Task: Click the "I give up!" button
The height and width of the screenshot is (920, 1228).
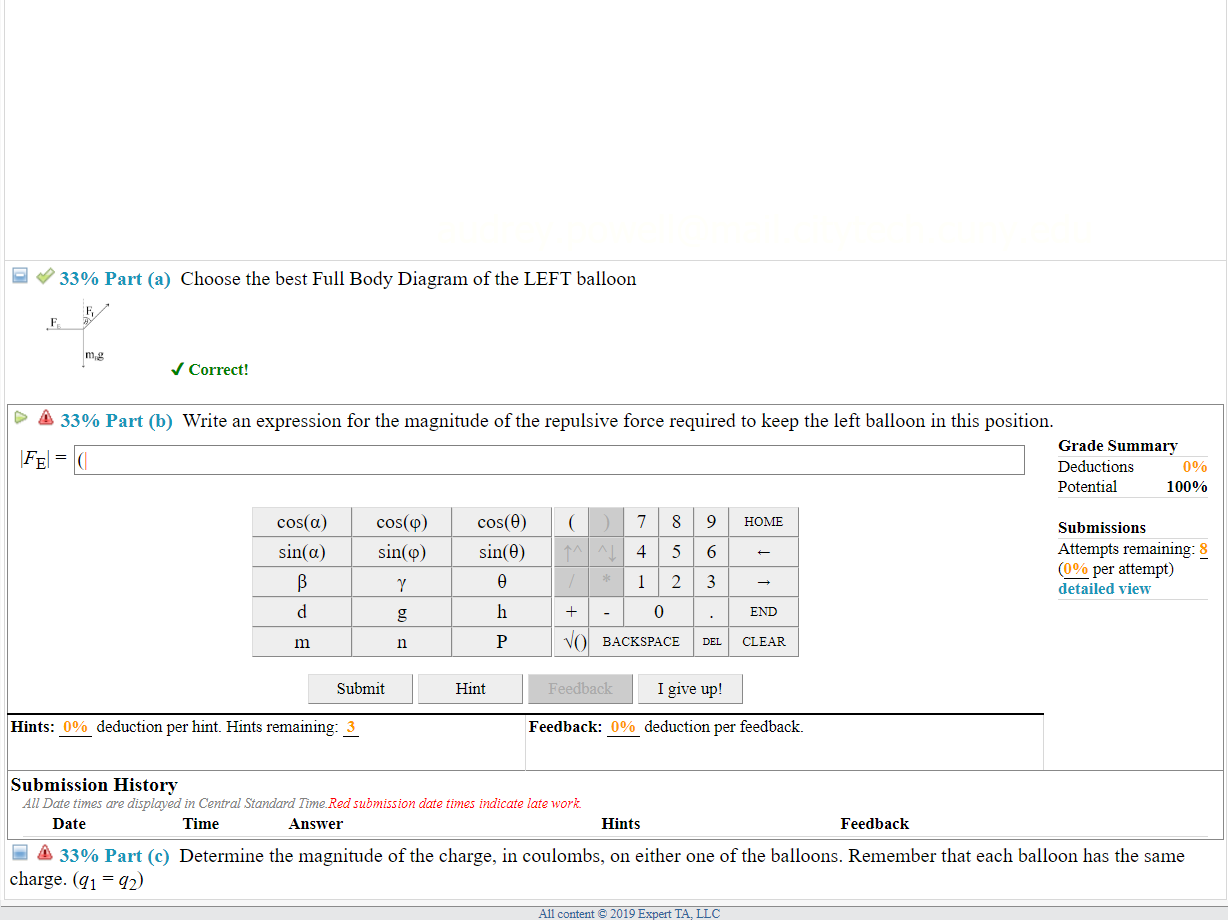Action: pyautogui.click(x=690, y=688)
